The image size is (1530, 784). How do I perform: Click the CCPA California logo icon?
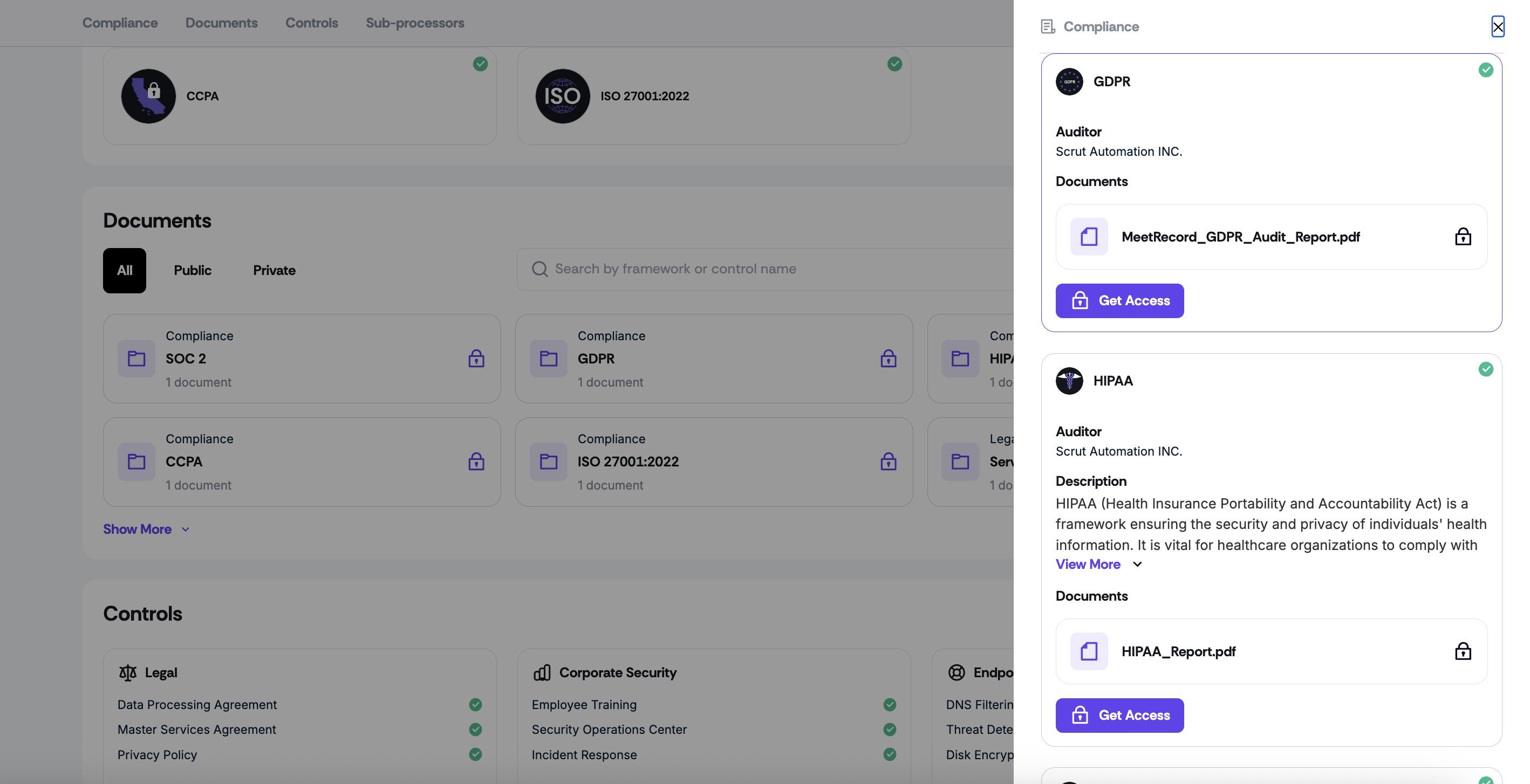tap(148, 96)
